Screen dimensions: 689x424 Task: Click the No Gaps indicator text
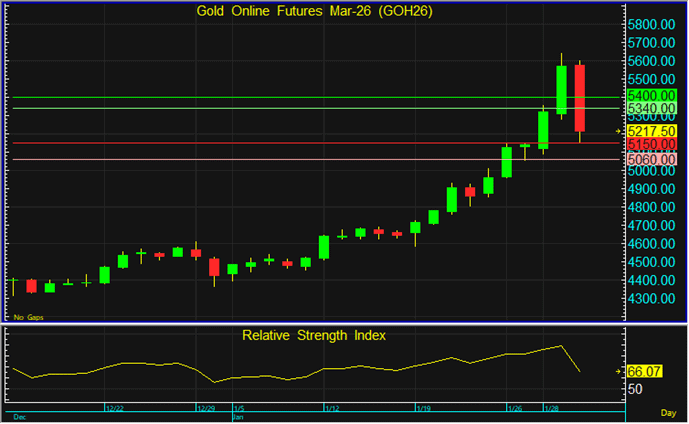(28, 317)
